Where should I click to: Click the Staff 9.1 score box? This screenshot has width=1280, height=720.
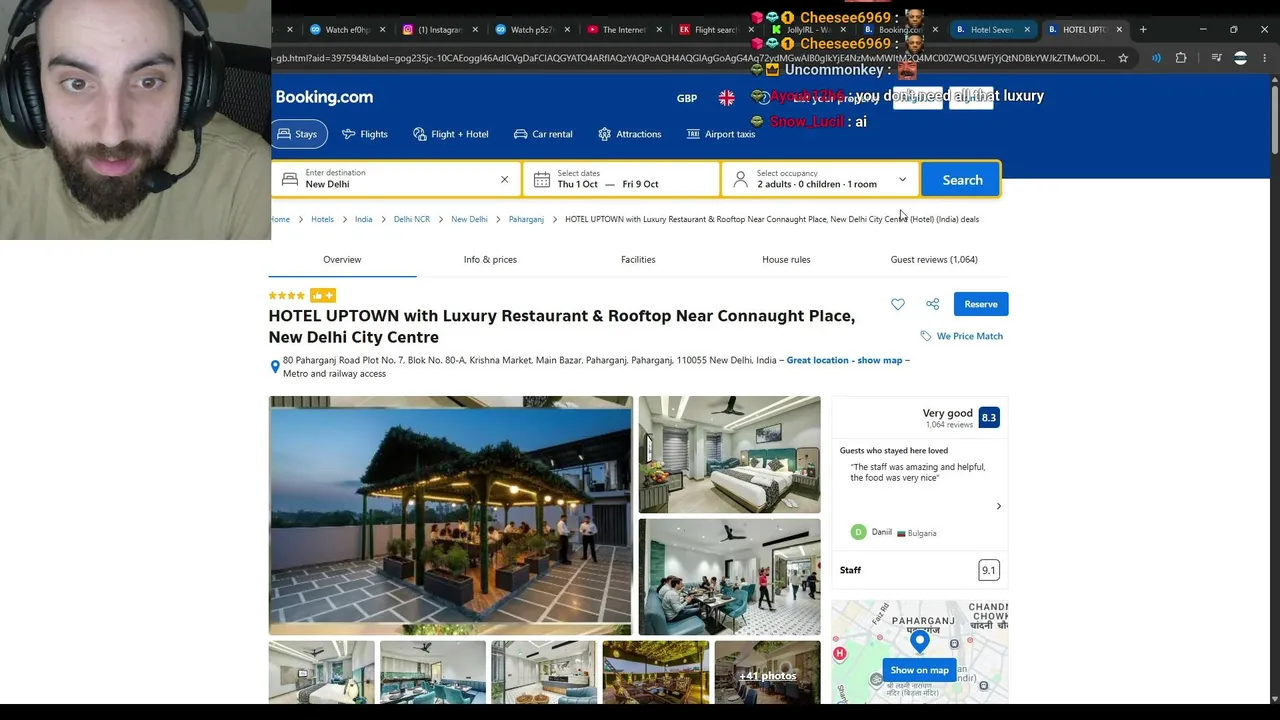[x=988, y=570]
